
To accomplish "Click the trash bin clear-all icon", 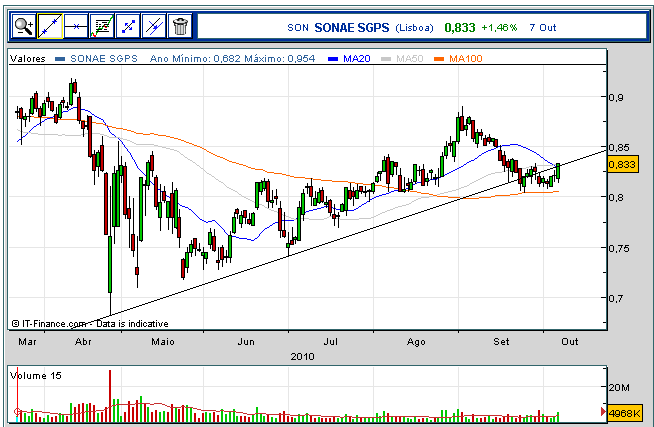I will (180, 27).
